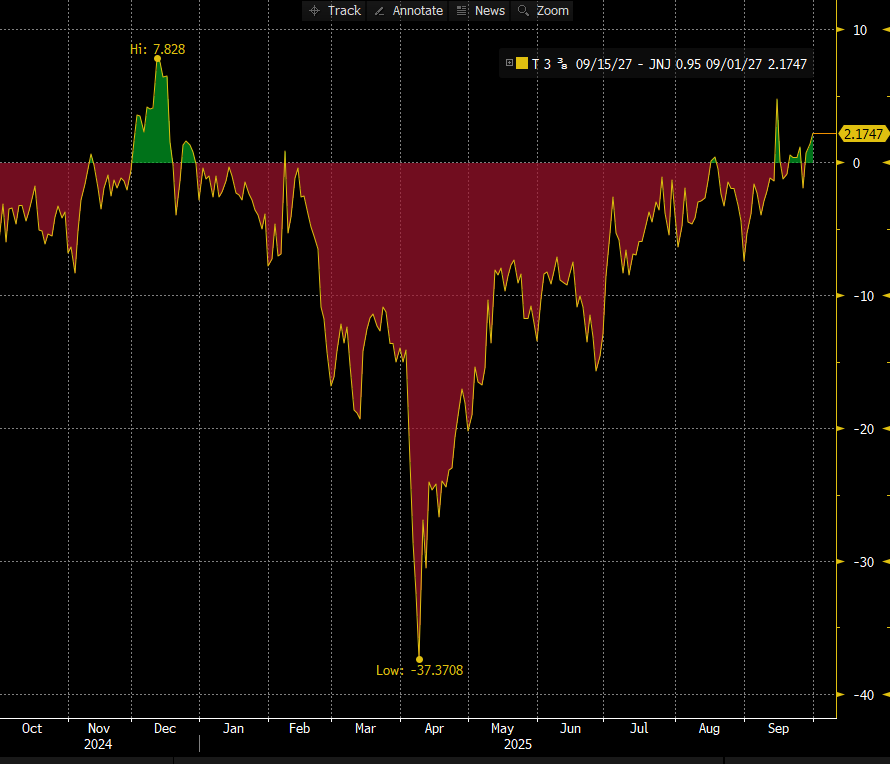The height and width of the screenshot is (764, 890).
Task: Expand the legend box toggle
Action: 509,63
